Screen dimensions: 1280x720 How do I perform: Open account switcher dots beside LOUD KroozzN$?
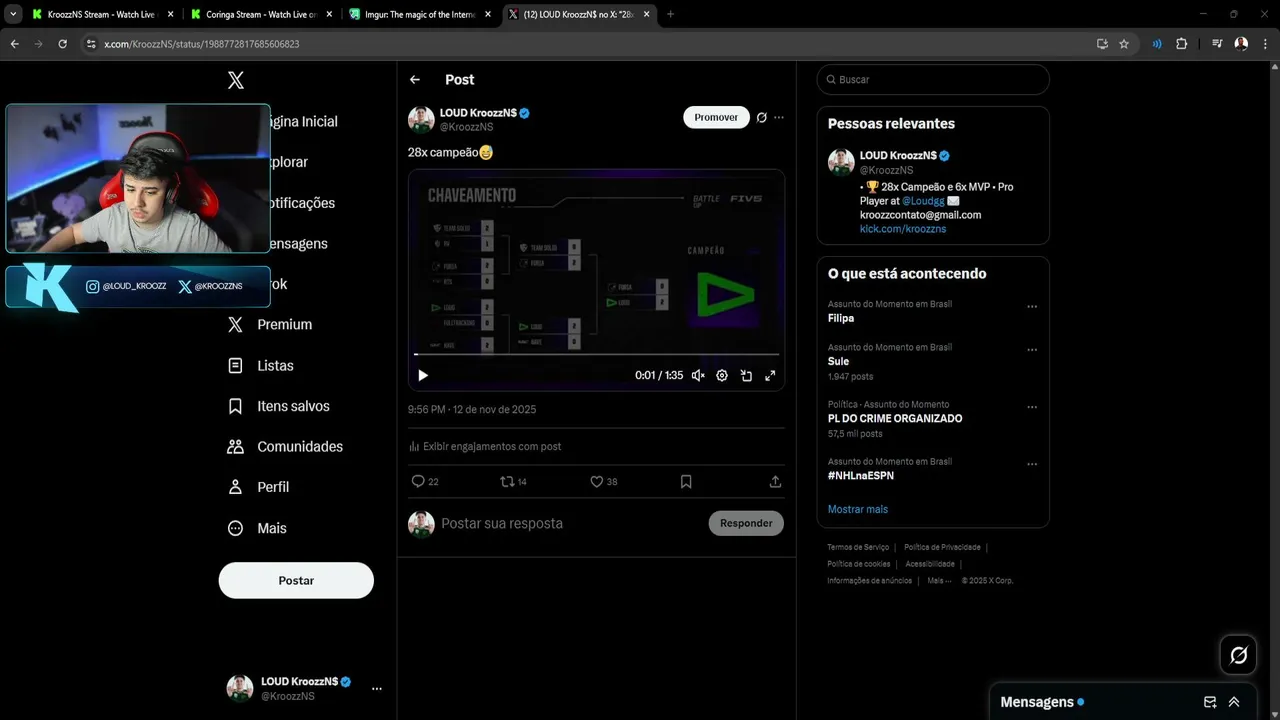(x=377, y=688)
